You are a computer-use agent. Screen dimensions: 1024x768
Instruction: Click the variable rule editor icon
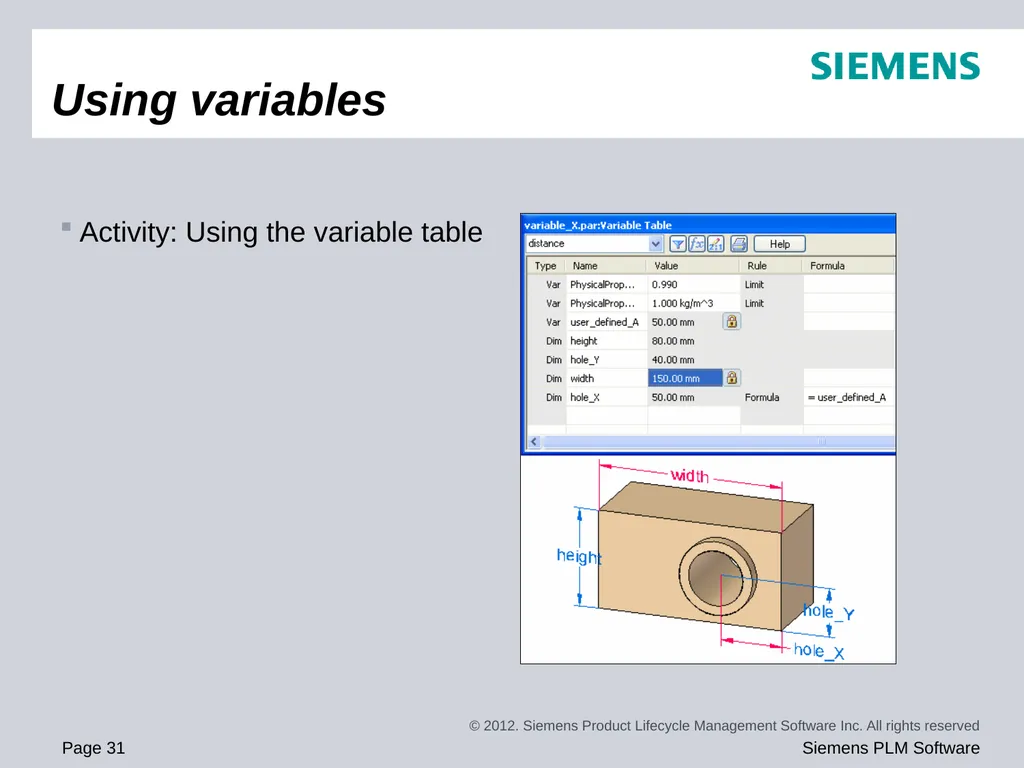coord(715,244)
